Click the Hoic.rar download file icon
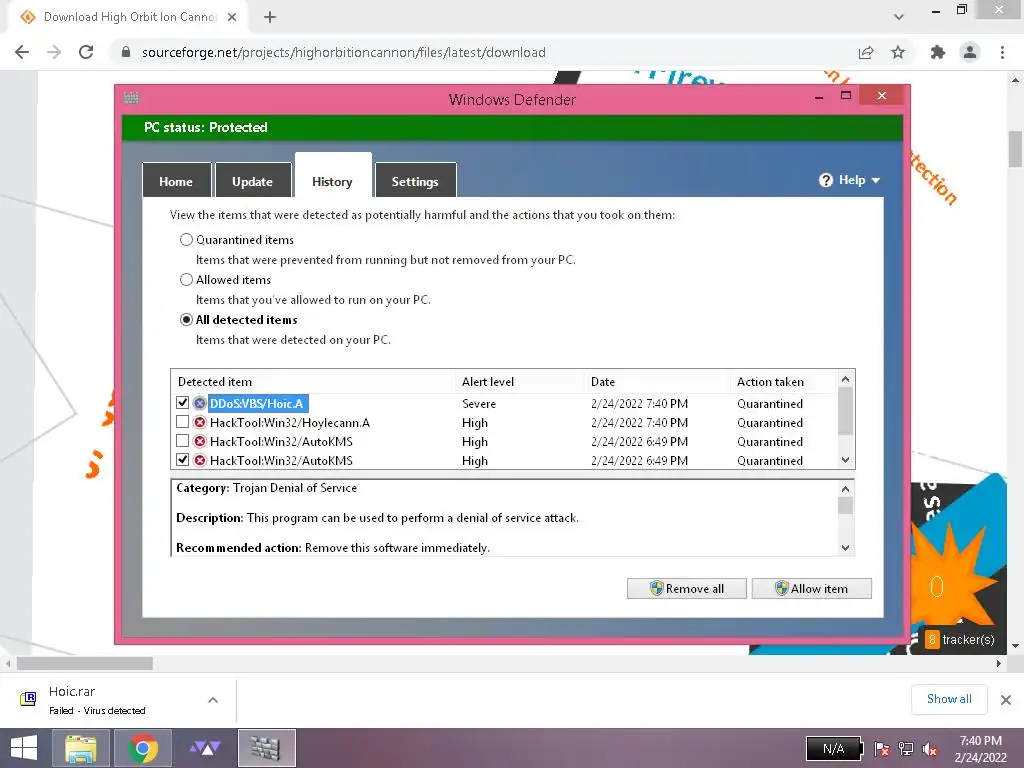The width and height of the screenshot is (1024, 768). 28,699
